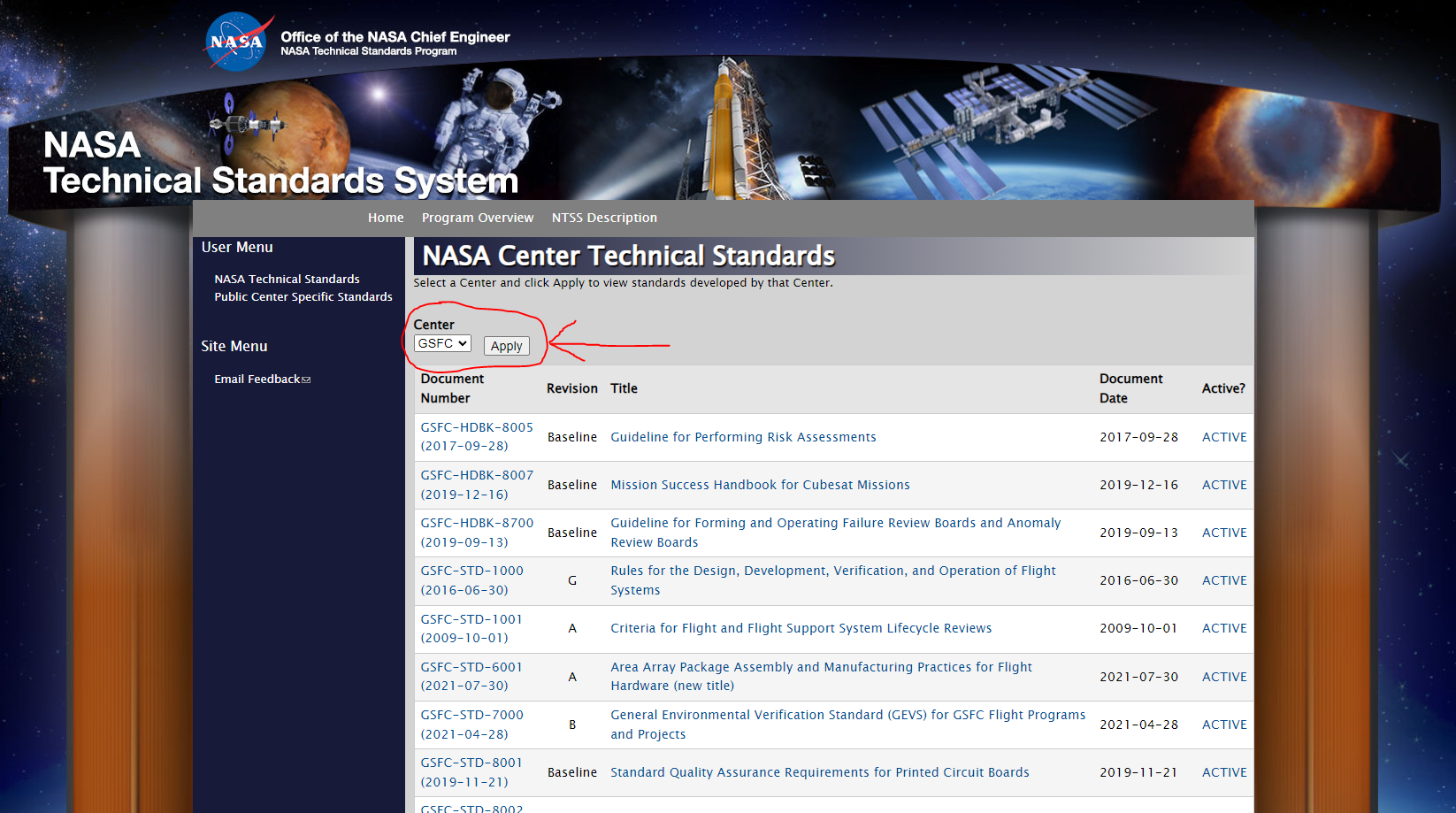Open the Center dropdown currently showing GSFC
The width and height of the screenshot is (1456, 813).
[x=441, y=343]
